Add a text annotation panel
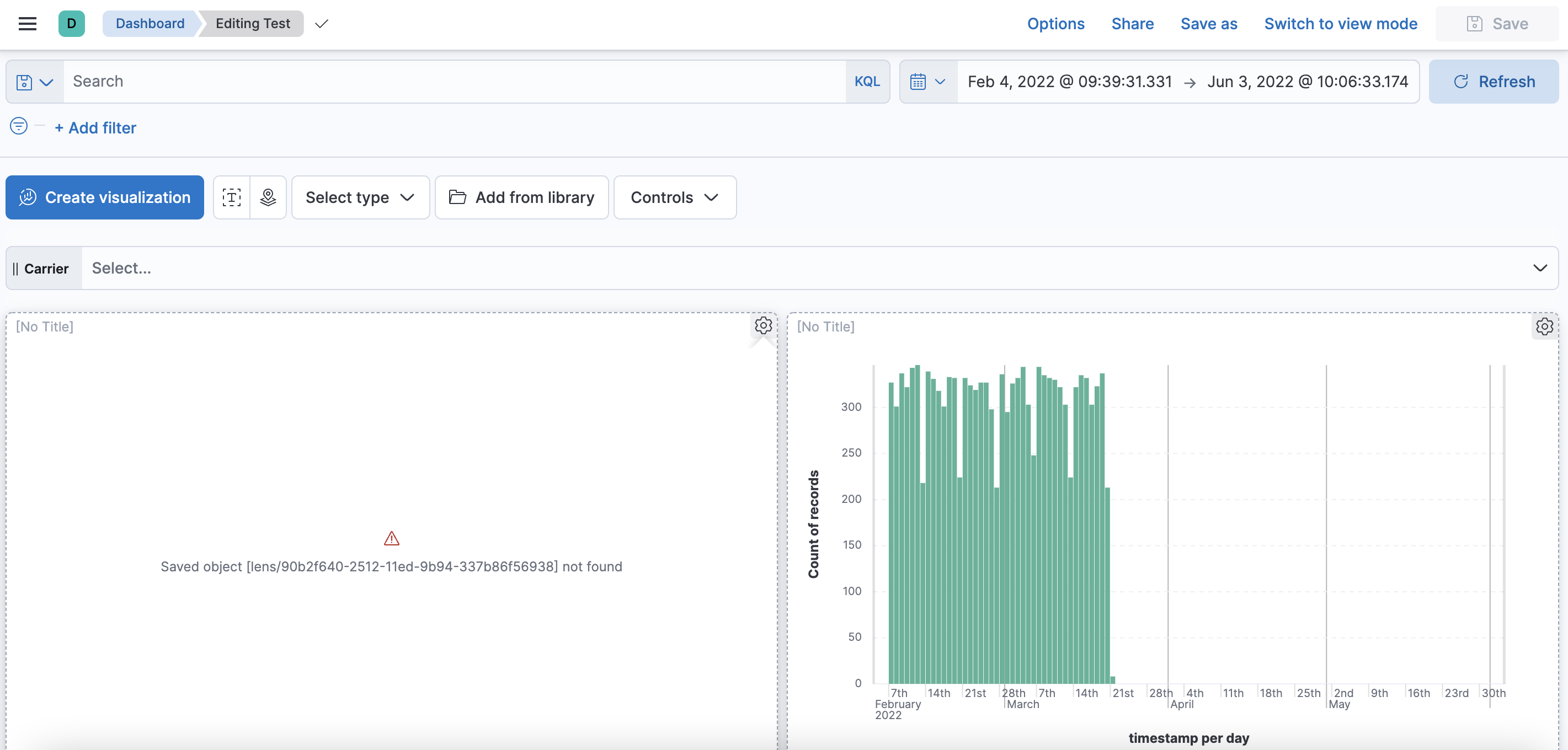 231,197
